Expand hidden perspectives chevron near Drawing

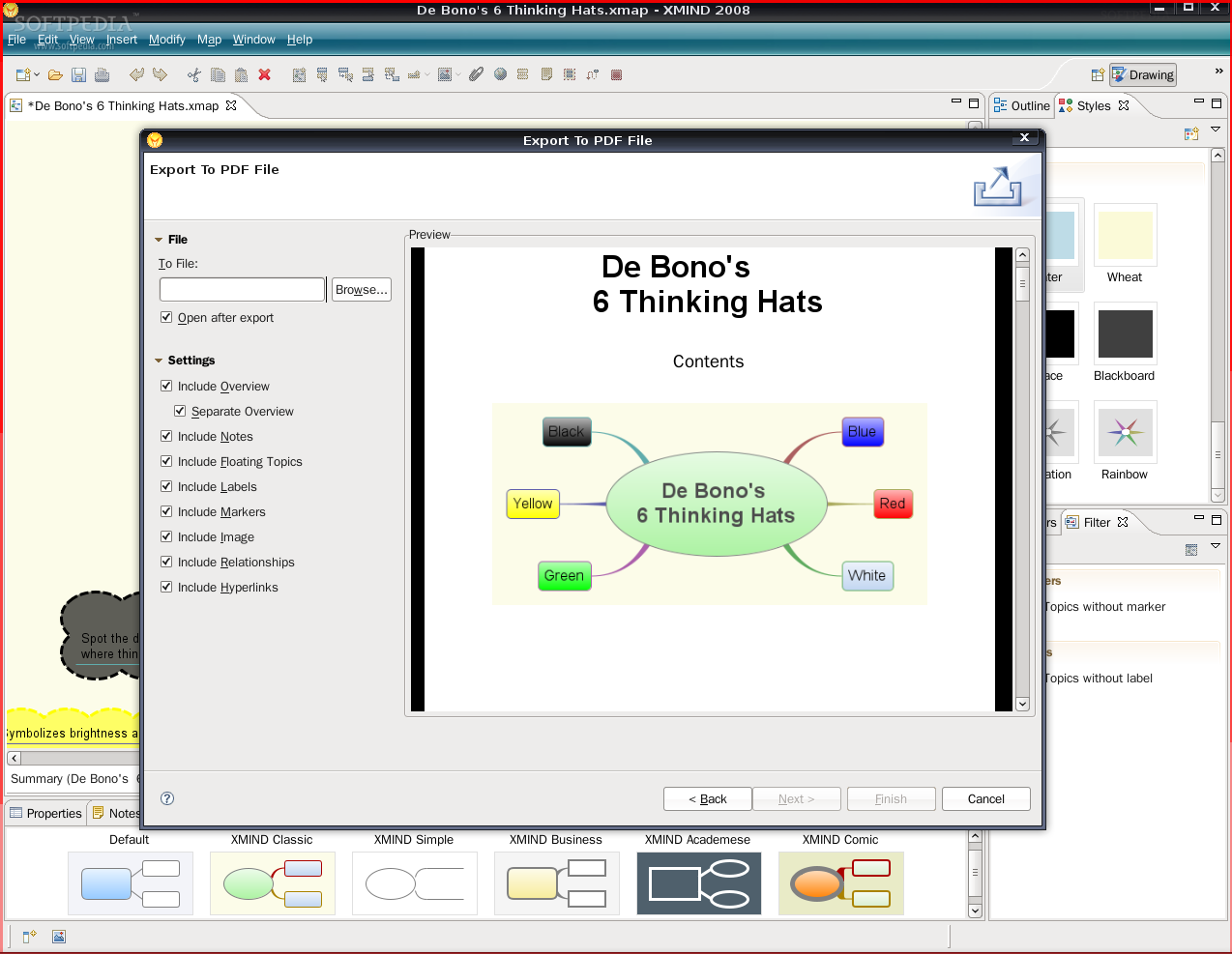[1218, 72]
